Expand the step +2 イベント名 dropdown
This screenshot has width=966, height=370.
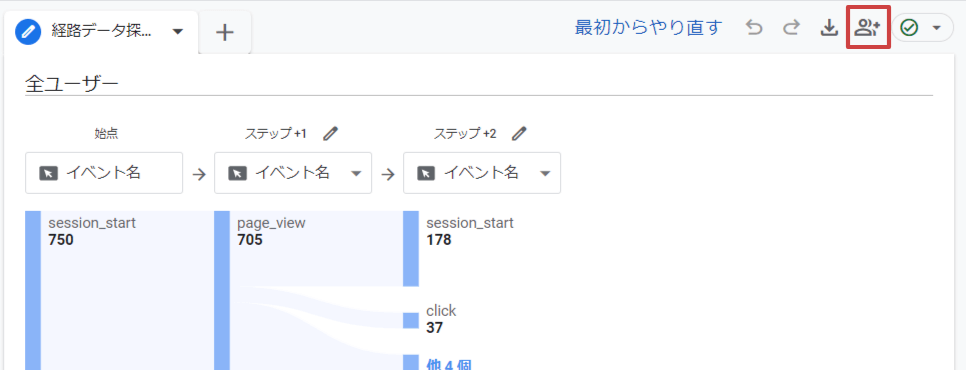pos(545,174)
